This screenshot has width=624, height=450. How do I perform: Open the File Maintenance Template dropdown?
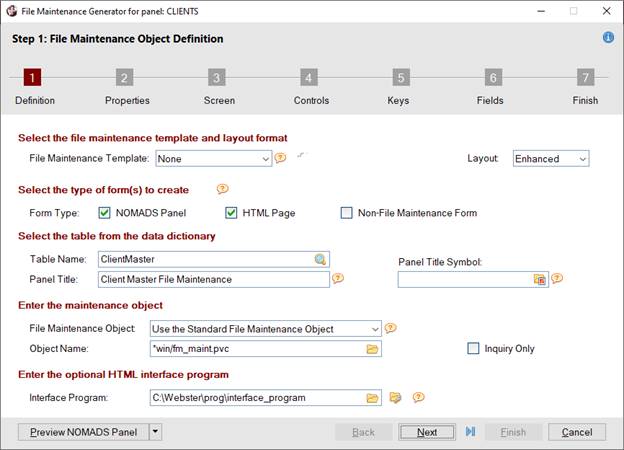pos(265,158)
